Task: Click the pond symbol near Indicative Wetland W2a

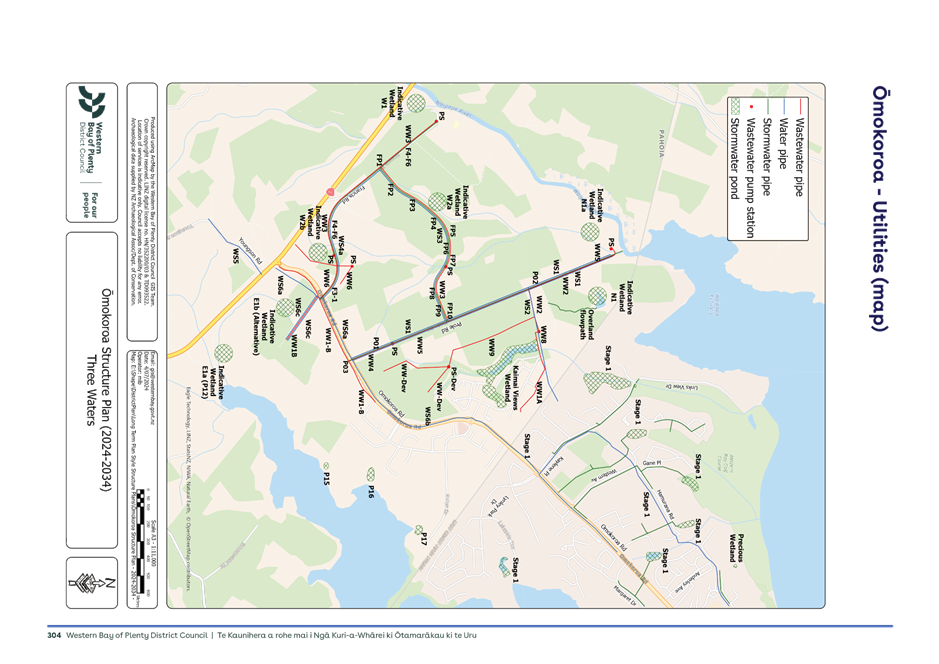Action: click(x=438, y=201)
